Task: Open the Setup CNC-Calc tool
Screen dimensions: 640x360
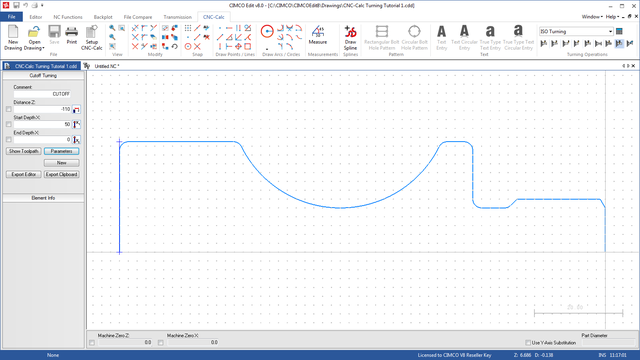Action: tap(91, 37)
